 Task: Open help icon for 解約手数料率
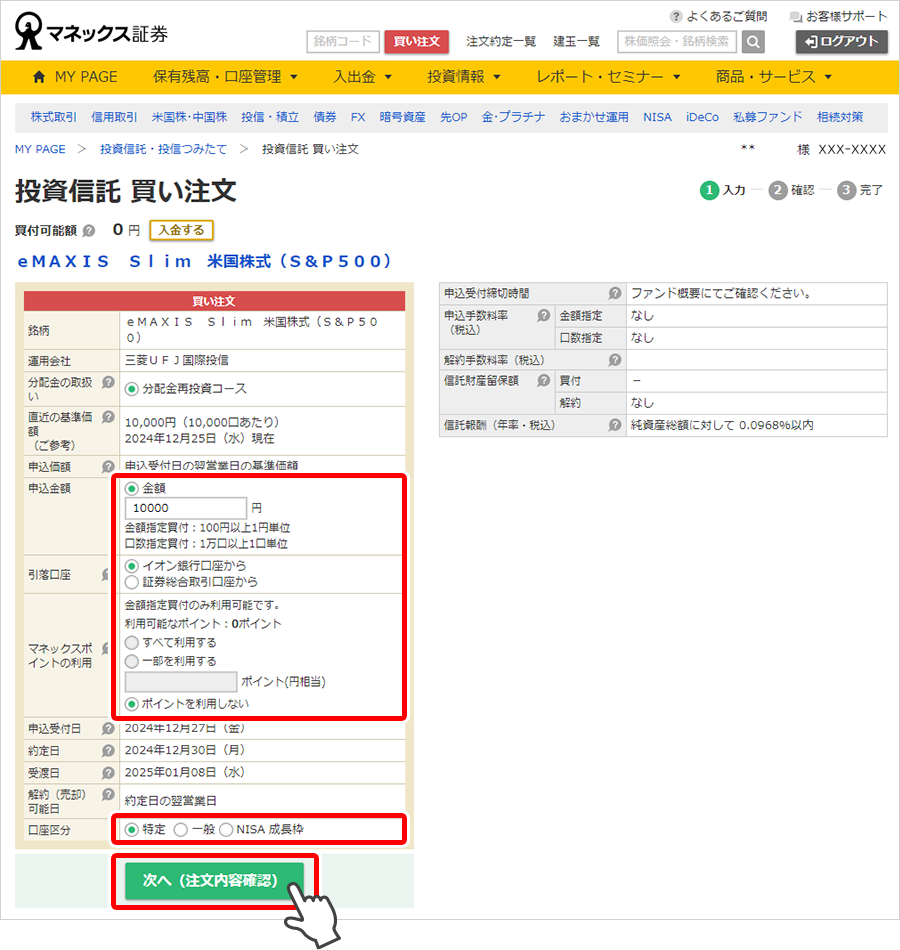(x=615, y=360)
